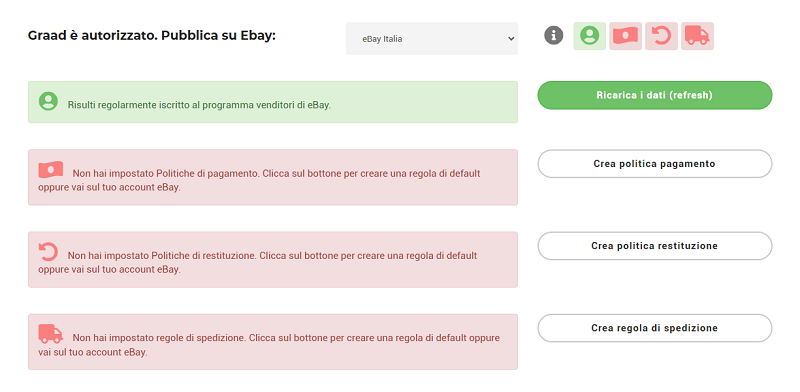Image resolution: width=800 pixels, height=392 pixels.
Task: Open the eBay Italia marketplace dropdown
Action: (432, 38)
